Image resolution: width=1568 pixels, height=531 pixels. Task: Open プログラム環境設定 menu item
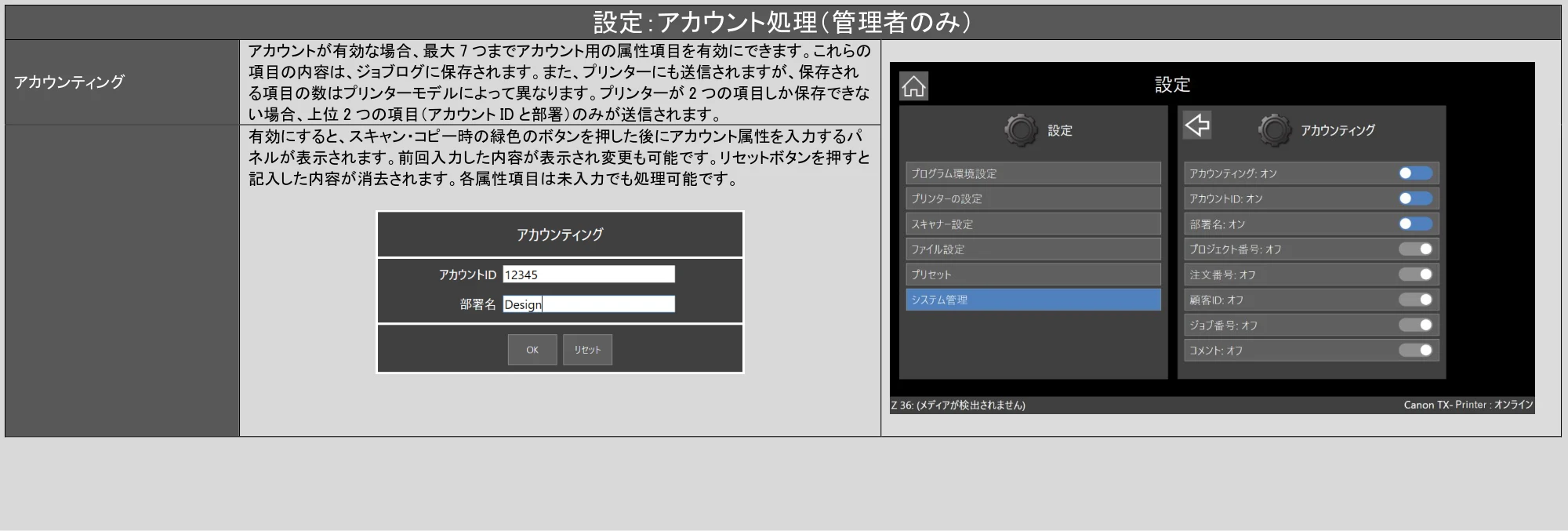pos(1033,173)
